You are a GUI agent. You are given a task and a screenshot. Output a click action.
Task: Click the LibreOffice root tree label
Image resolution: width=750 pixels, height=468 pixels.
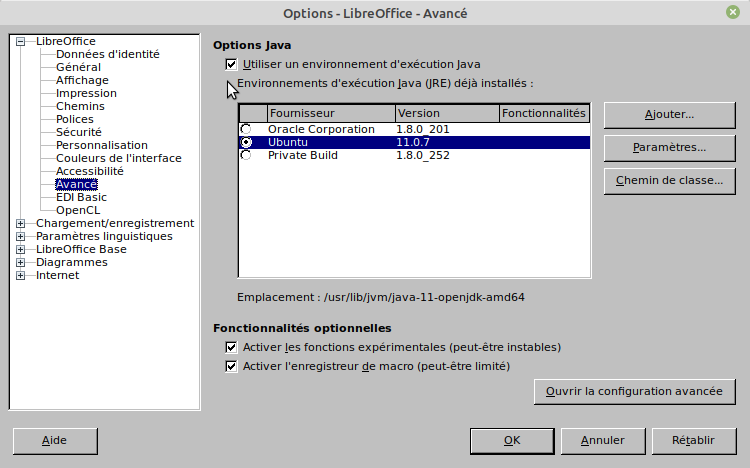[66, 41]
